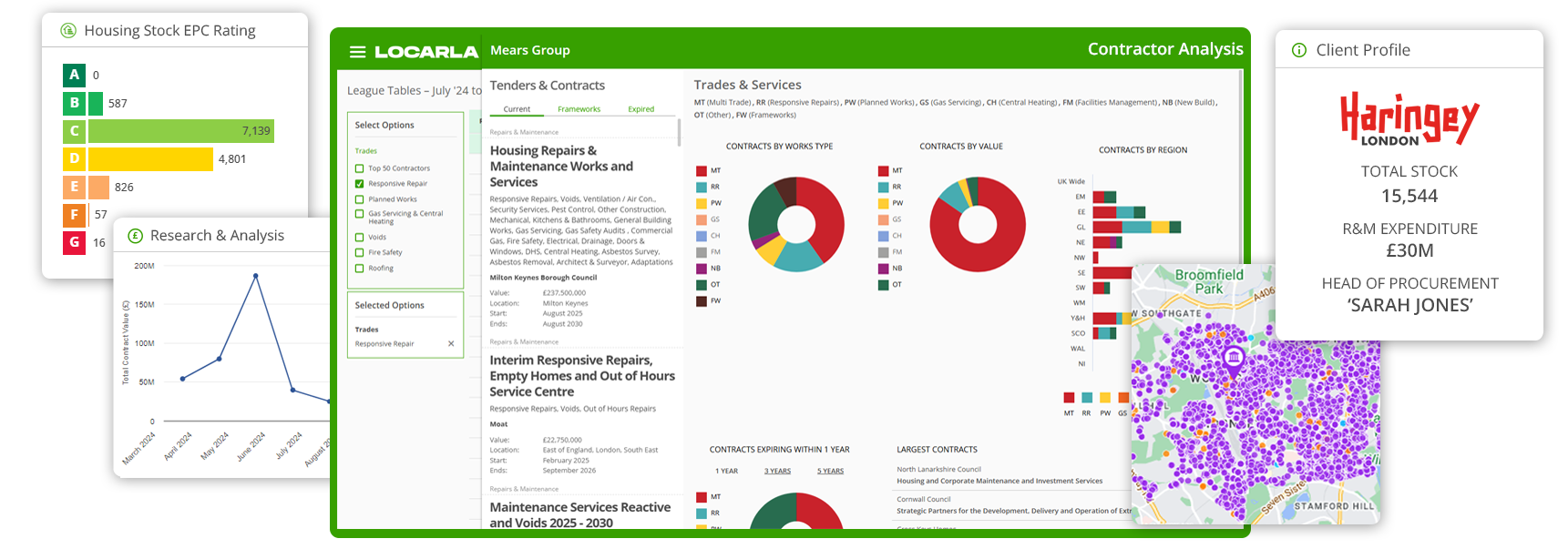Image resolution: width=1568 pixels, height=549 pixels.
Task: Click the LOCARLA logo in header
Action: pyautogui.click(x=425, y=52)
